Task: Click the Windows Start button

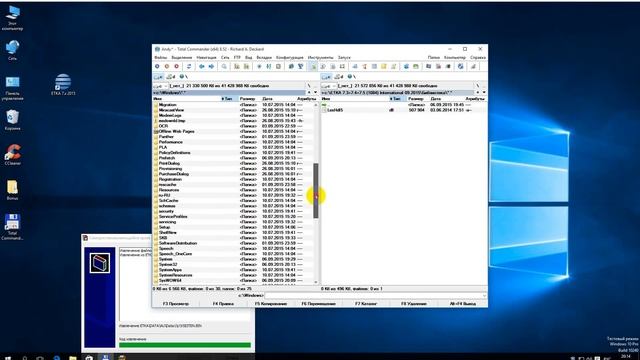Action: pos(8,358)
